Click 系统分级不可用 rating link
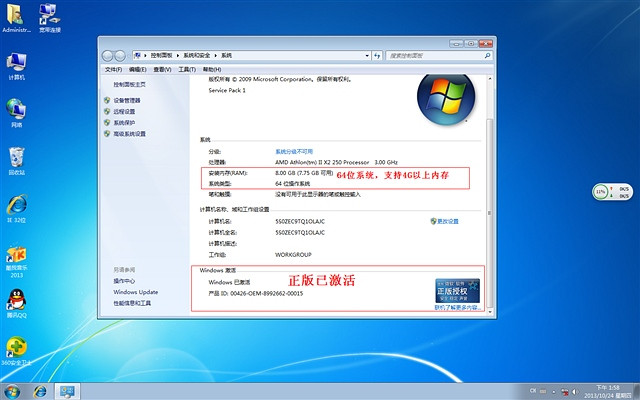The width and height of the screenshot is (640, 400). coord(294,151)
